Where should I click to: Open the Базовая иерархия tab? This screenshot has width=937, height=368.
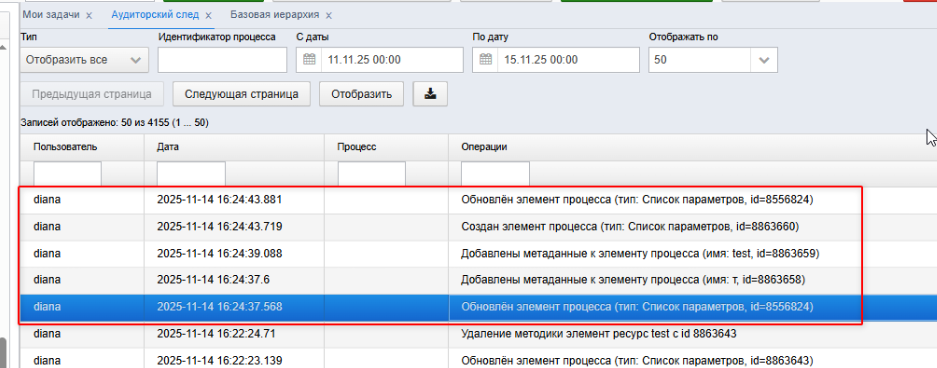275,15
